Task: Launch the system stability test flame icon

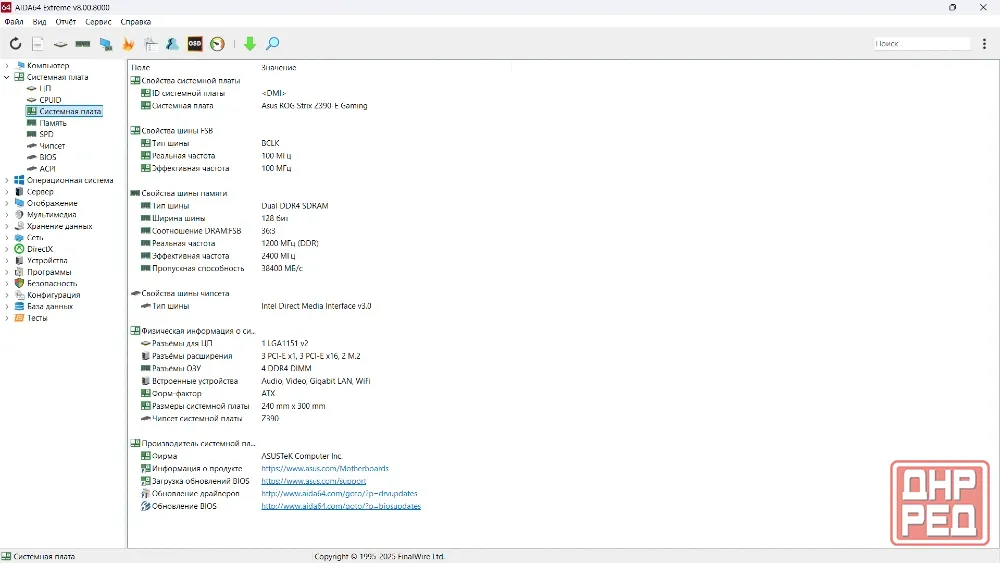Action: click(128, 43)
